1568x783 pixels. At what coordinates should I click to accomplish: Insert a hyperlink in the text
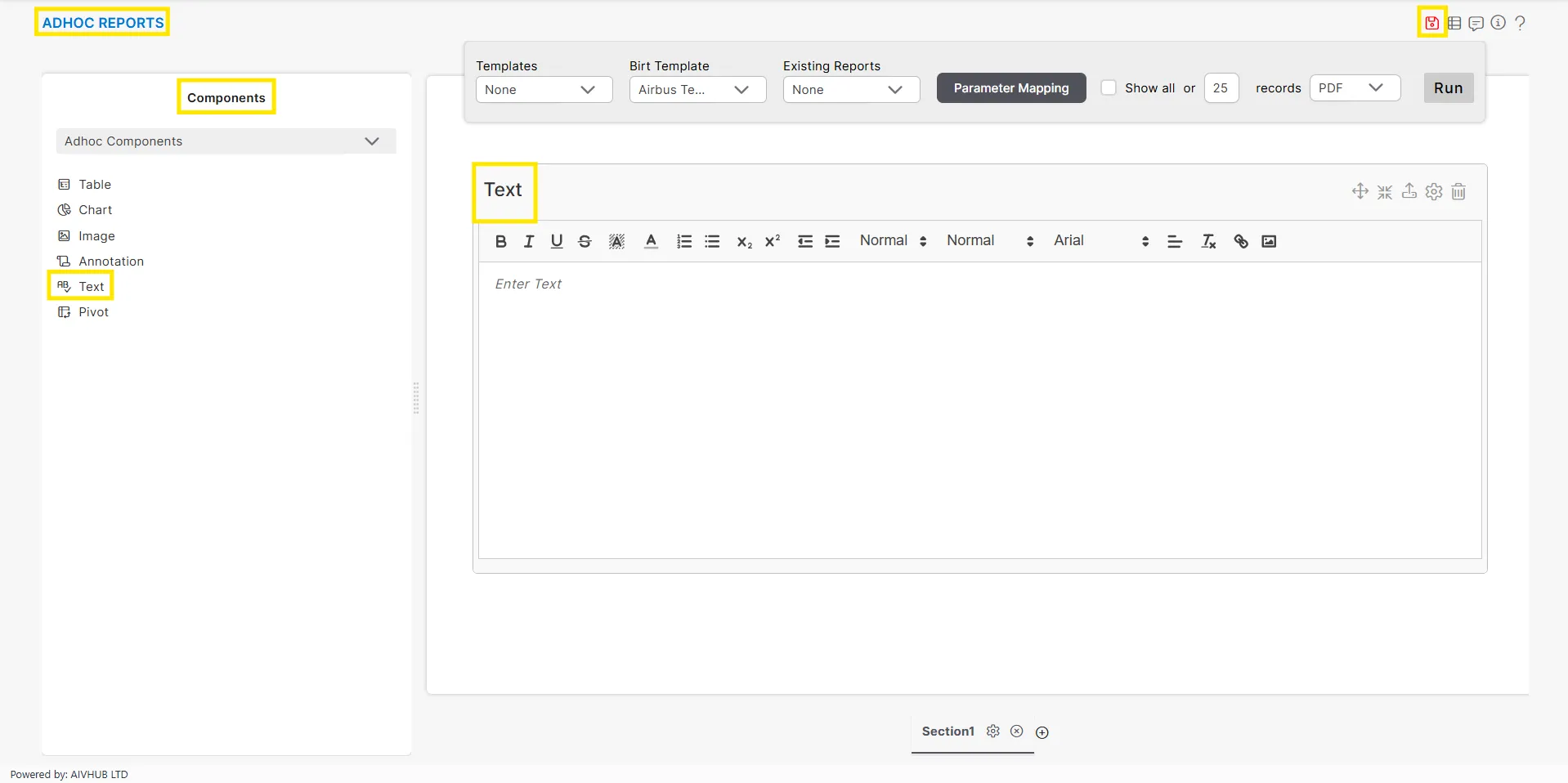[x=1240, y=241]
